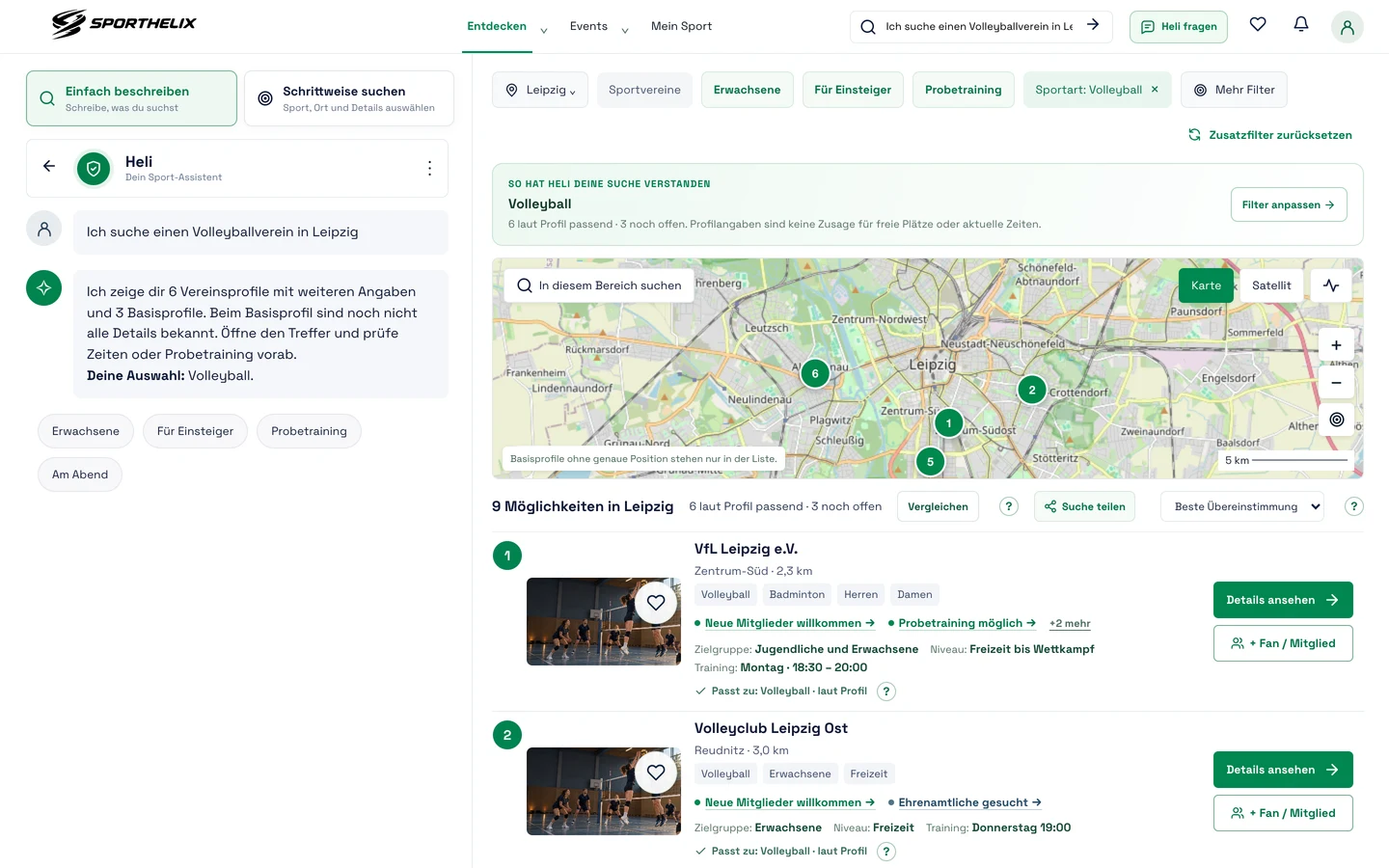The width and height of the screenshot is (1389, 868).
Task: Toggle the map activity overlay icon
Action: pyautogui.click(x=1331, y=285)
